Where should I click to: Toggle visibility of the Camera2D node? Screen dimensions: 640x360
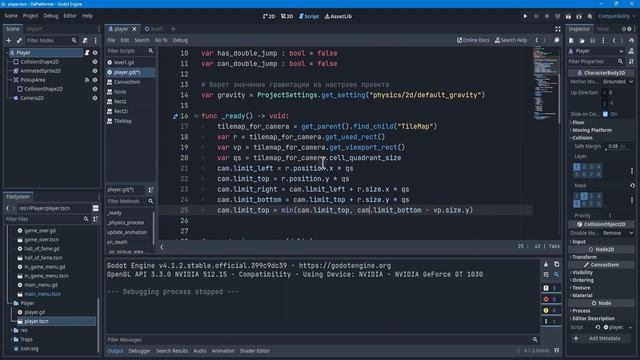point(95,98)
